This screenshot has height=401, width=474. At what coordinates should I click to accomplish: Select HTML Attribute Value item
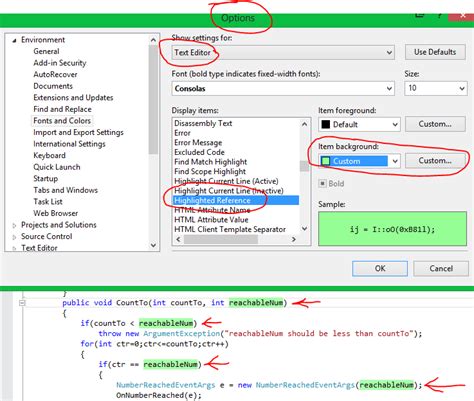[211, 220]
